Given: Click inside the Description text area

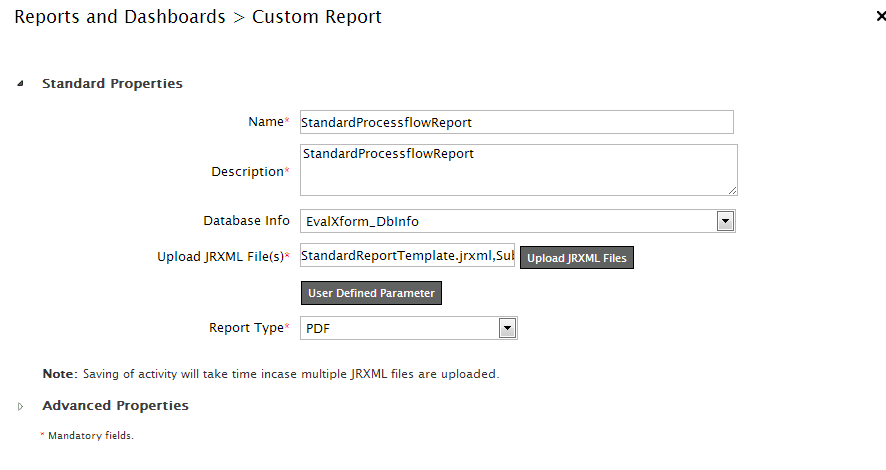Looking at the screenshot, I should pos(518,170).
